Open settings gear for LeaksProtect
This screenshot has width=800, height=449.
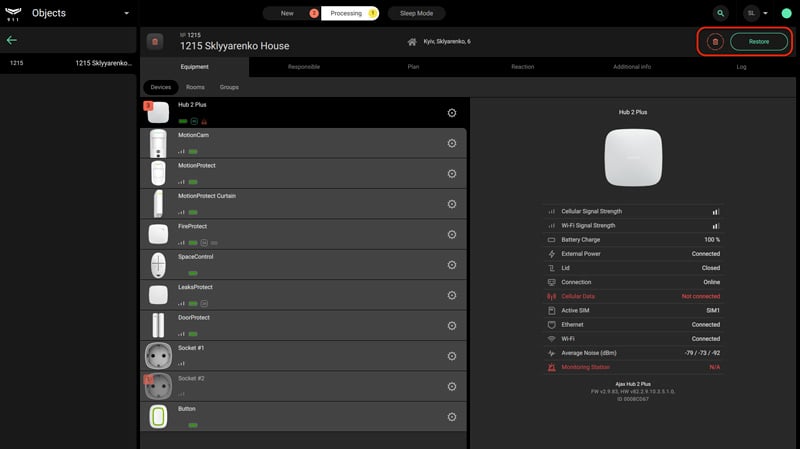(452, 295)
